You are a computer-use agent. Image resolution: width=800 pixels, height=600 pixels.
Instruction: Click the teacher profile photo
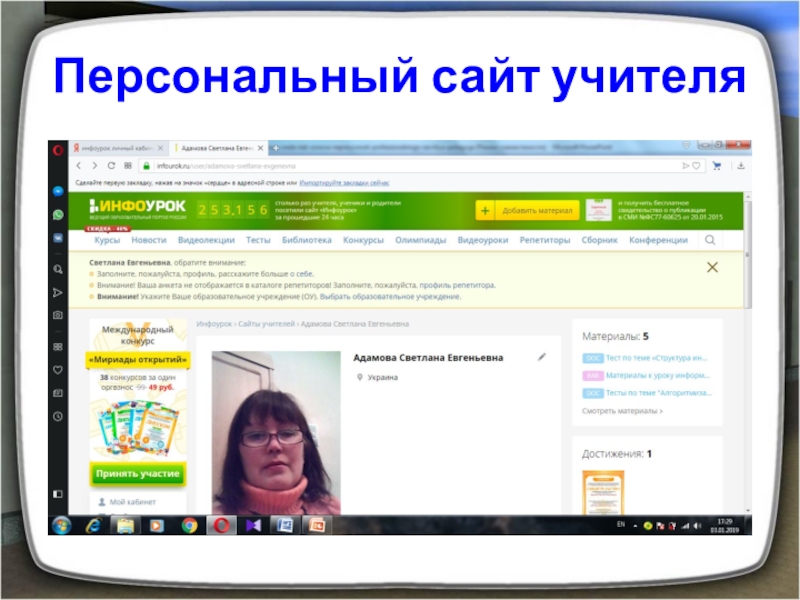tap(276, 433)
